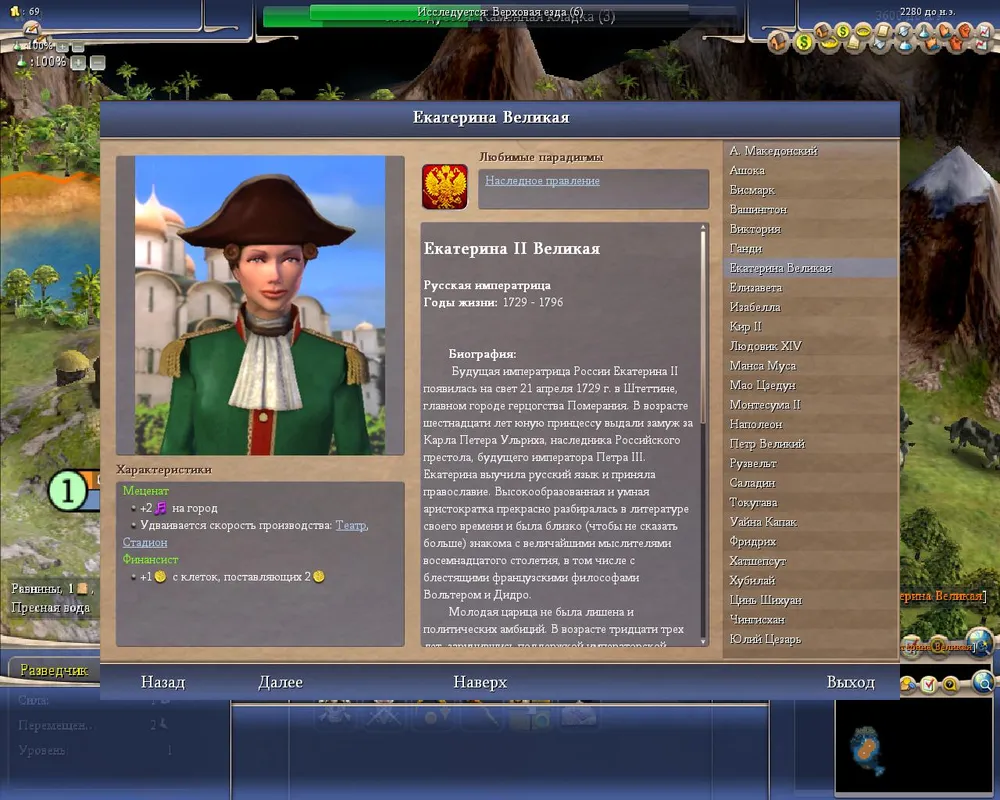The image size is (1000, 800).
Task: Select Ганди in the leader list
Action: (810, 248)
